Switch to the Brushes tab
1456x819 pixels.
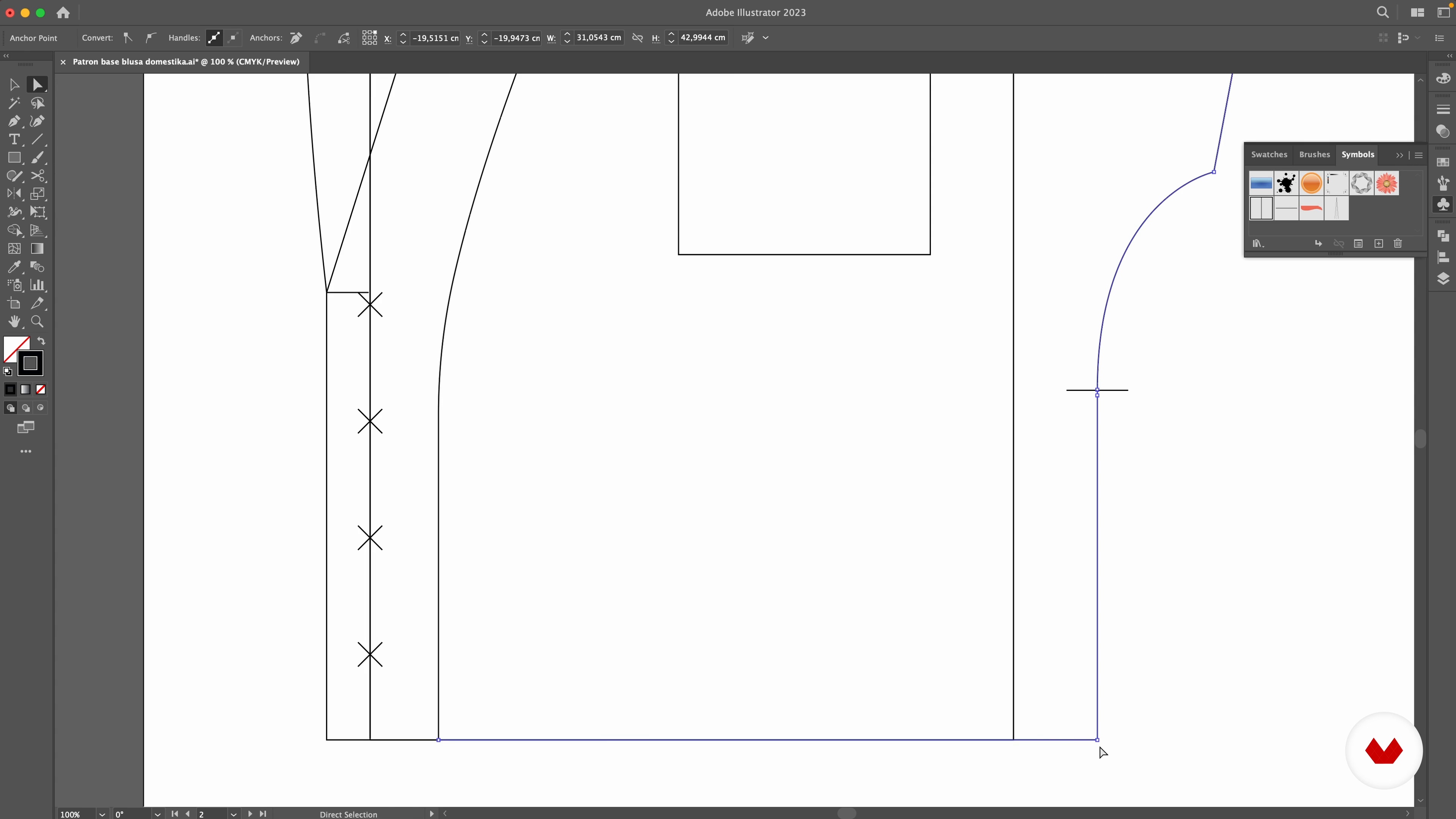[x=1315, y=154]
